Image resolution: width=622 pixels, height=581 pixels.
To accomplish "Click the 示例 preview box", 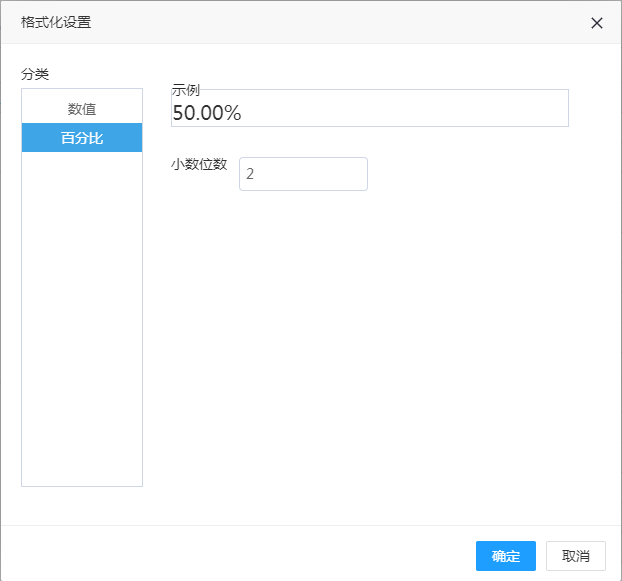I will point(400,110).
